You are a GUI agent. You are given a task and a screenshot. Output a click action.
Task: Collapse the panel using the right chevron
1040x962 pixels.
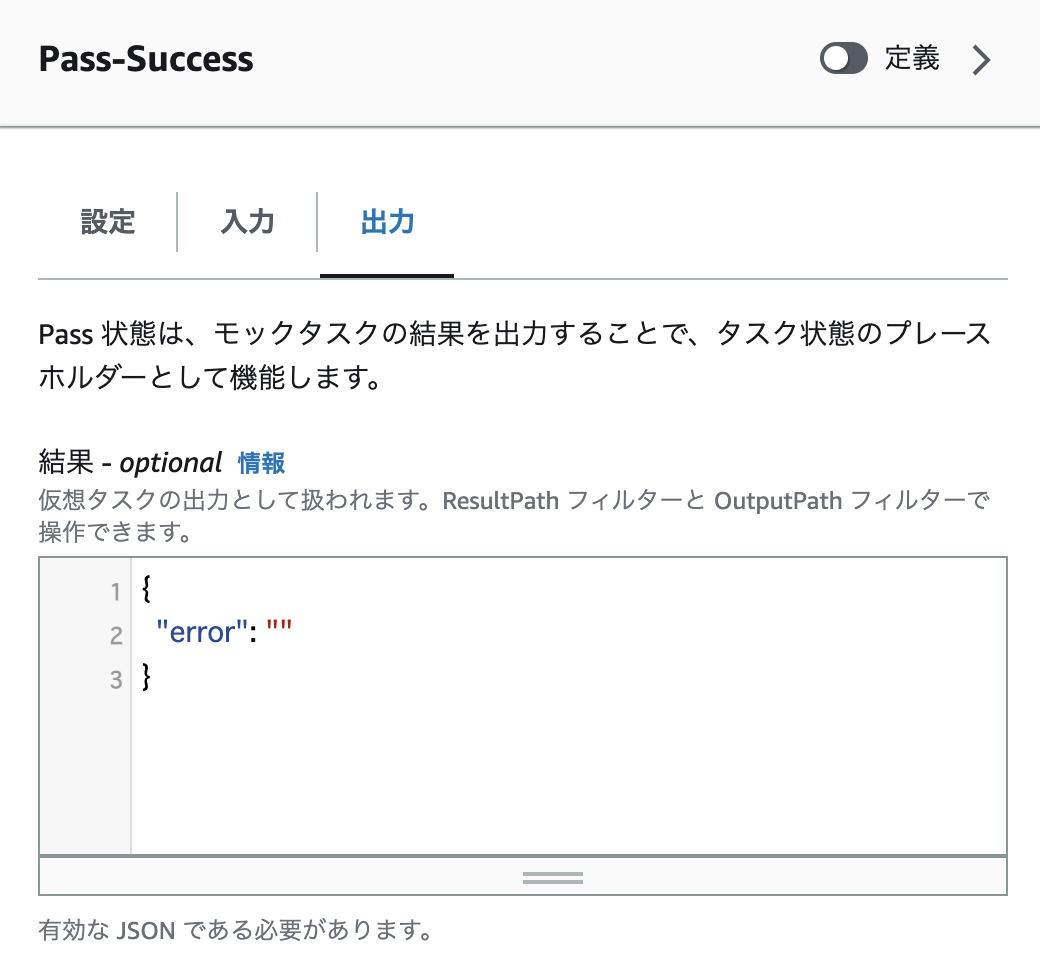point(982,60)
